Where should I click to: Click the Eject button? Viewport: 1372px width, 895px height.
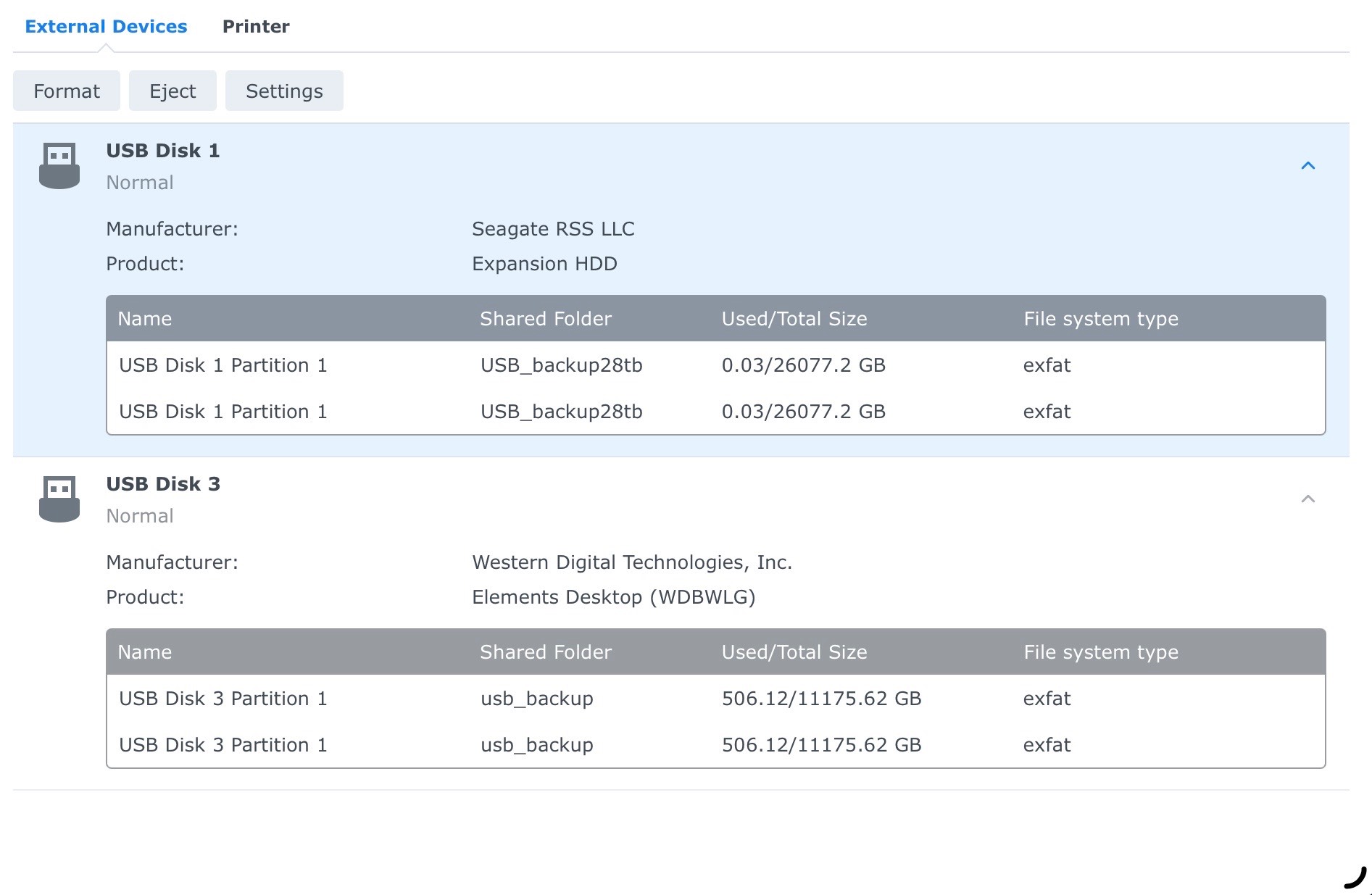click(x=172, y=91)
